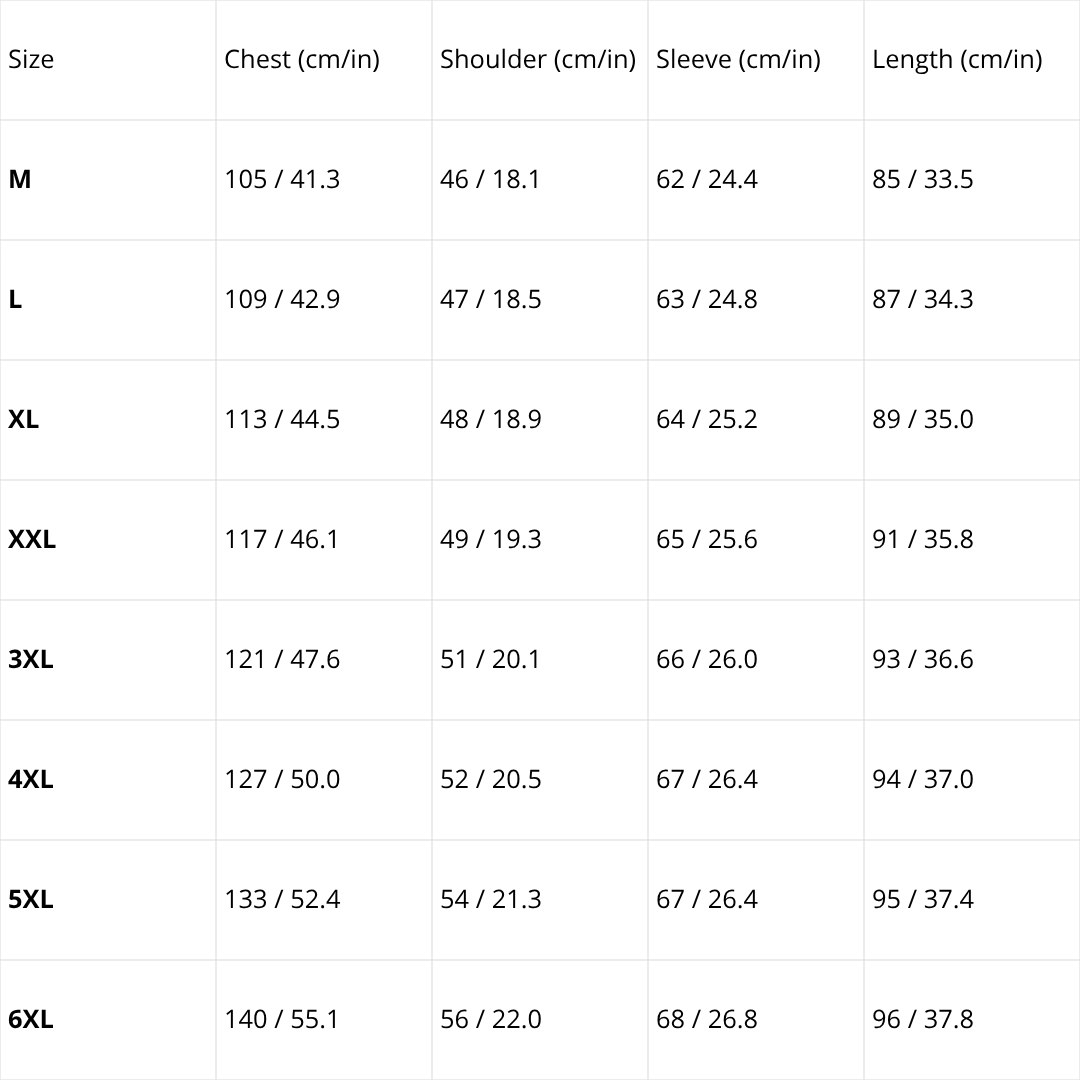Select the 3XL size row label
The height and width of the screenshot is (1080, 1080).
pyautogui.click(x=31, y=660)
